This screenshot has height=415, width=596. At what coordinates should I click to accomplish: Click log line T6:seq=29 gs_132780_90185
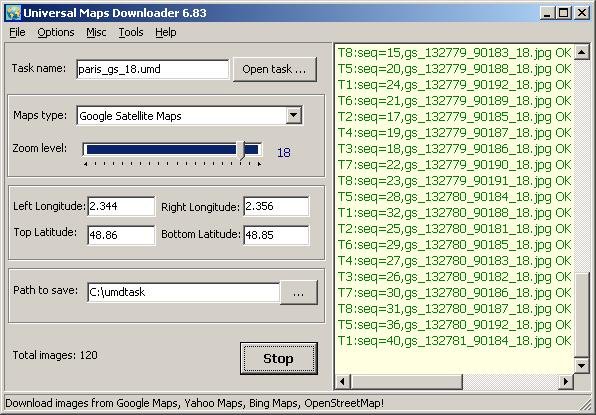click(x=454, y=245)
